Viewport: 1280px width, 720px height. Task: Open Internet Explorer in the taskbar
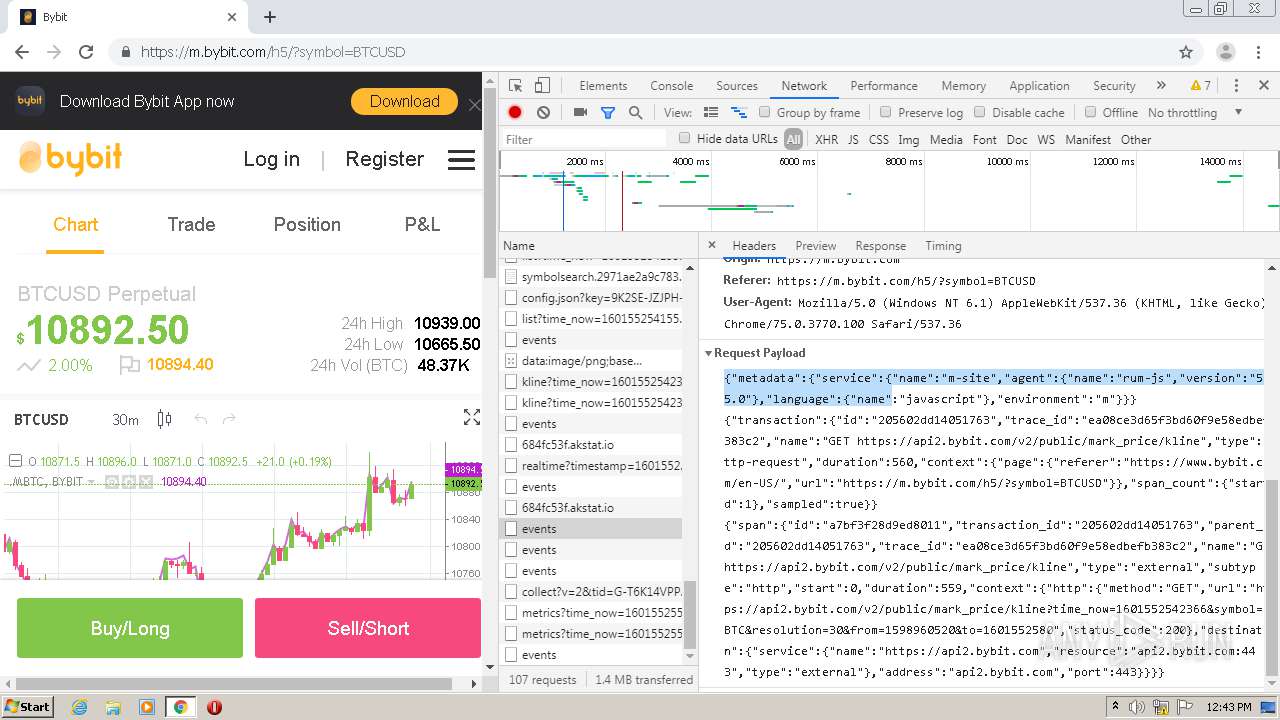(x=79, y=707)
